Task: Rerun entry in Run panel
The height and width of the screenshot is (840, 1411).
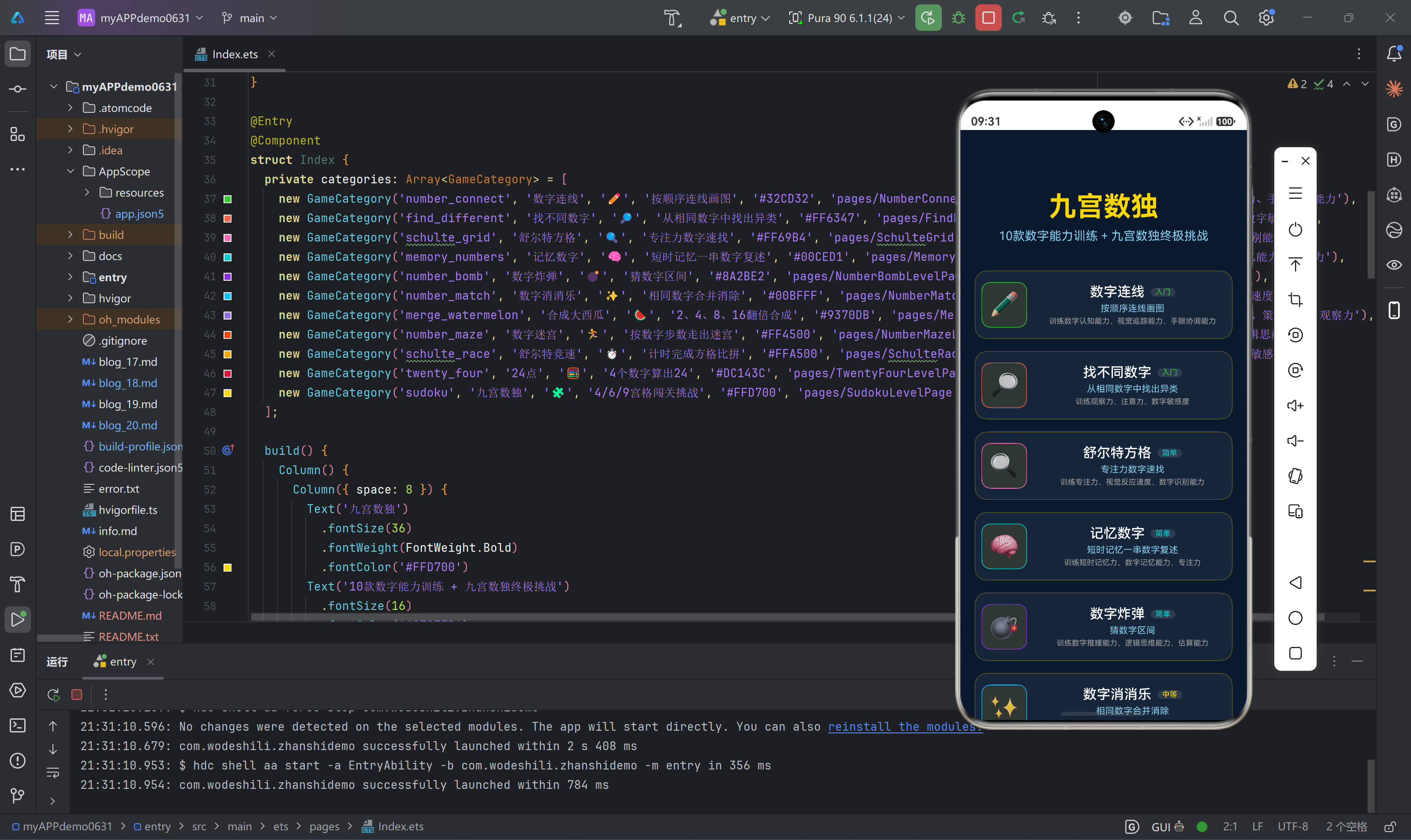Action: tap(53, 694)
